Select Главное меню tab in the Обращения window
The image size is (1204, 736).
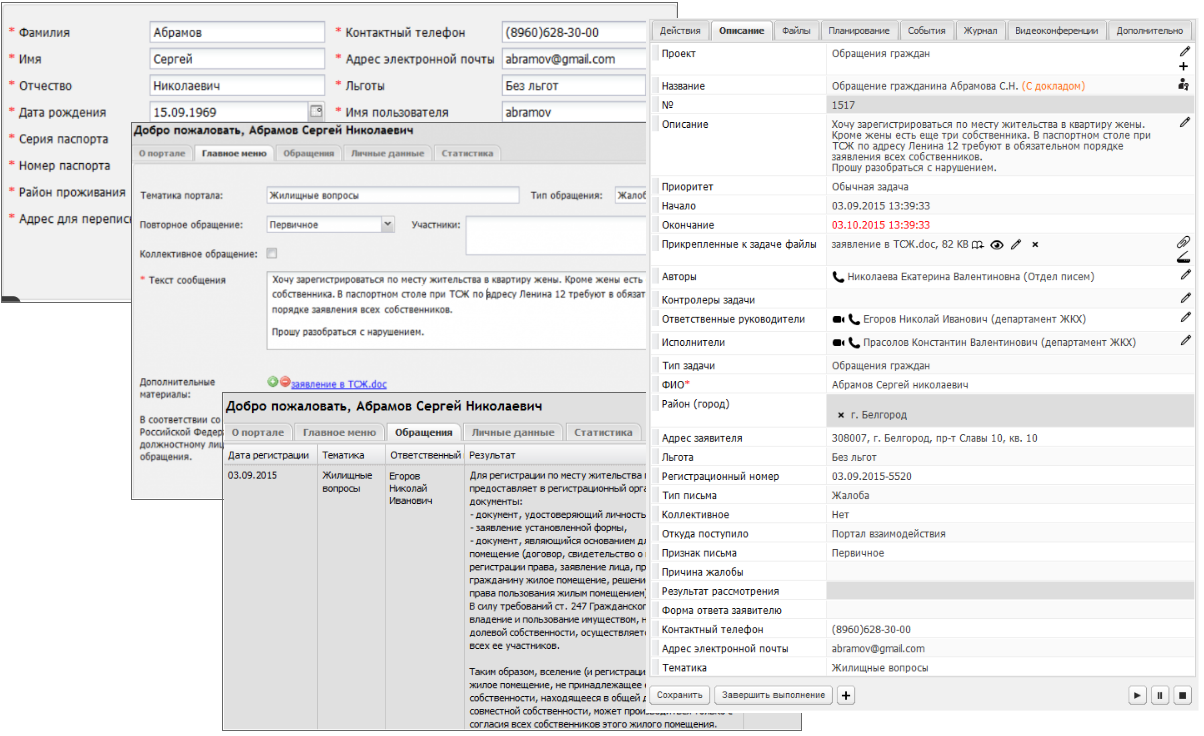[339, 433]
